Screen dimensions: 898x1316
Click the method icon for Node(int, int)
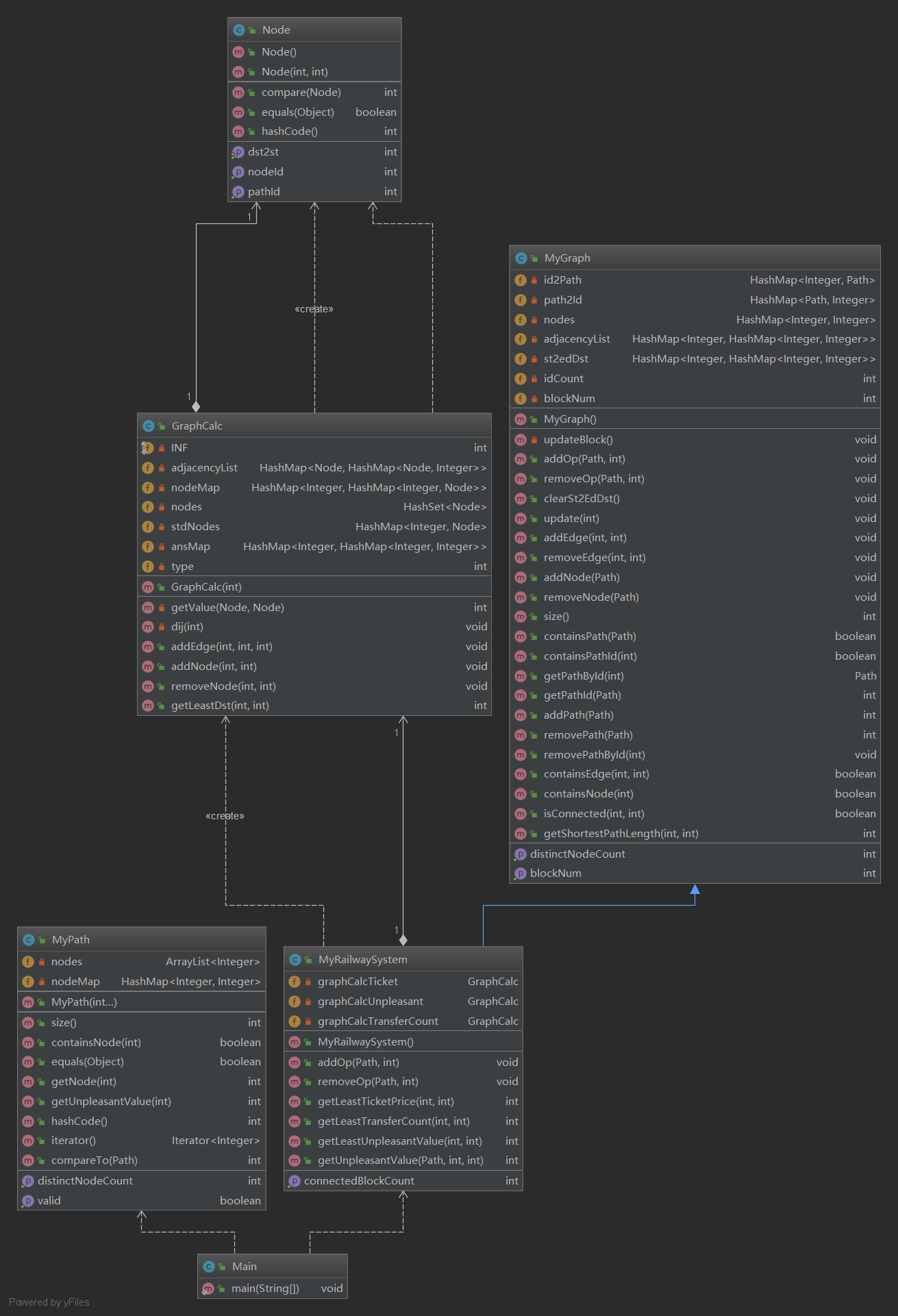(238, 72)
